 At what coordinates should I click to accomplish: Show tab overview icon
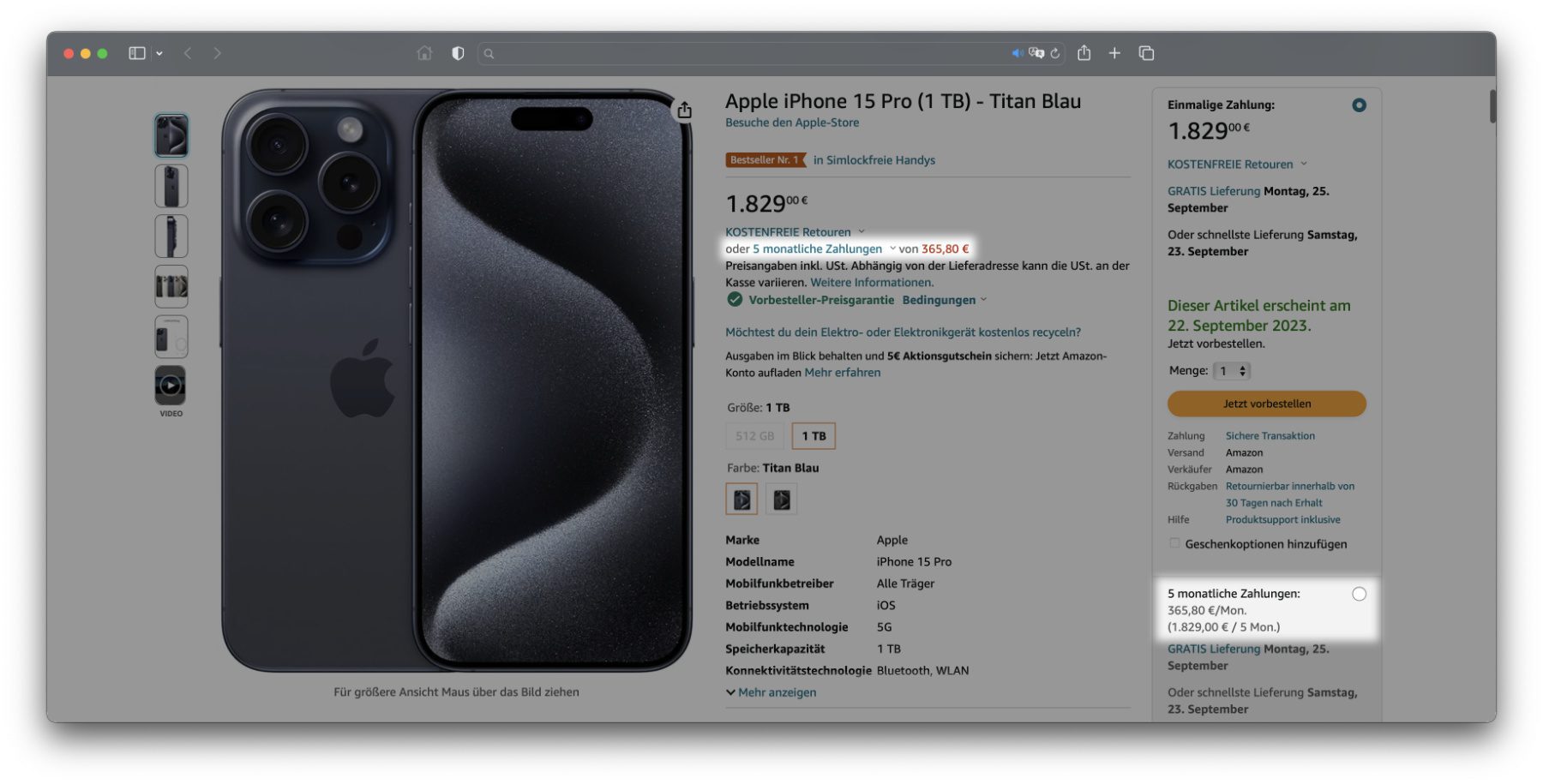click(x=1146, y=53)
